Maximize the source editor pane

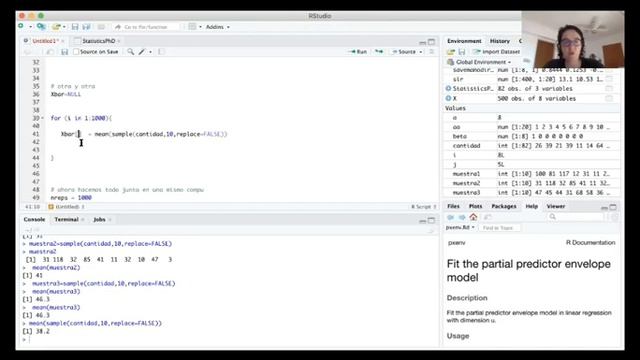[431, 42]
